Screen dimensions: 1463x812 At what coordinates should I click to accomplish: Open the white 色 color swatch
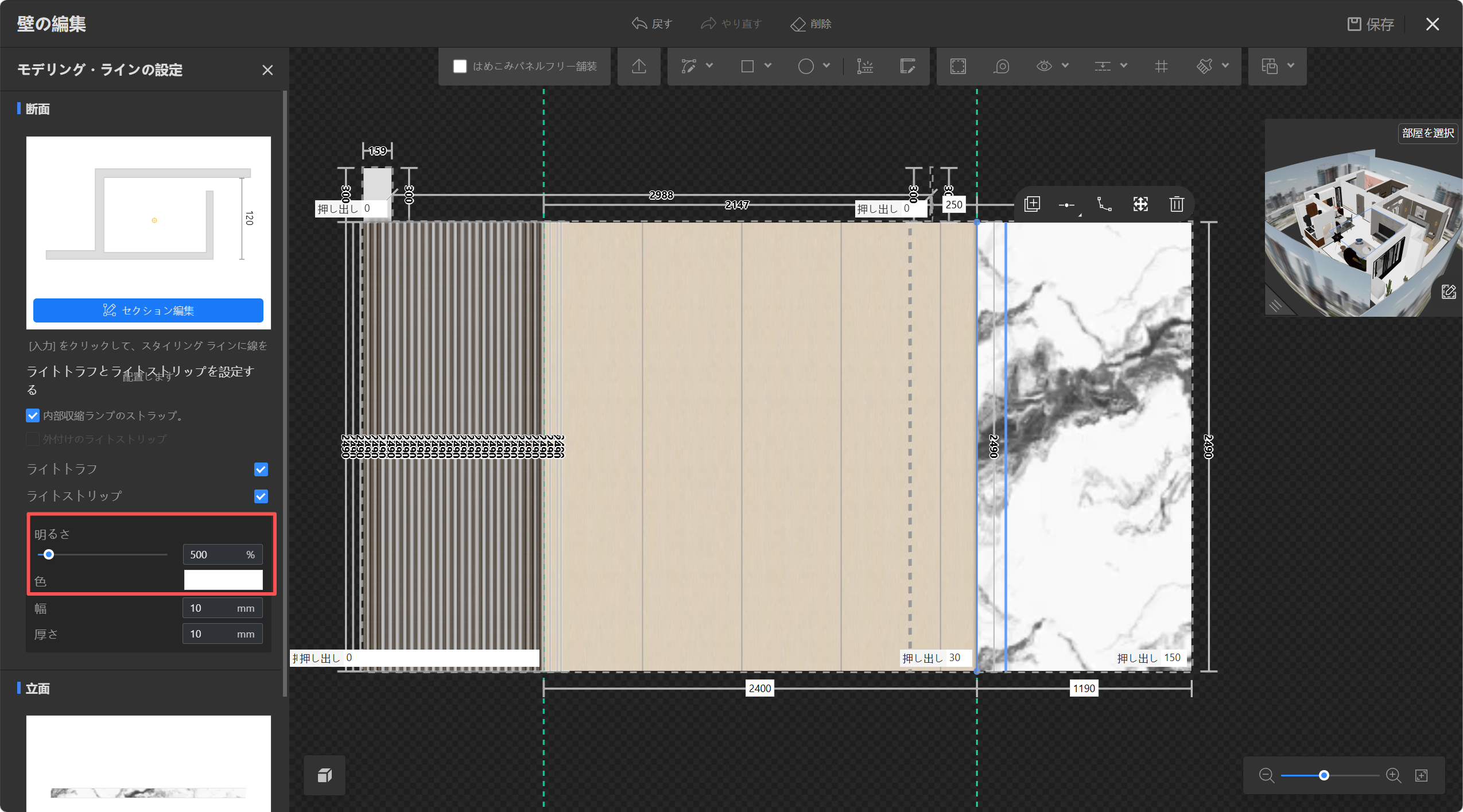pos(223,580)
